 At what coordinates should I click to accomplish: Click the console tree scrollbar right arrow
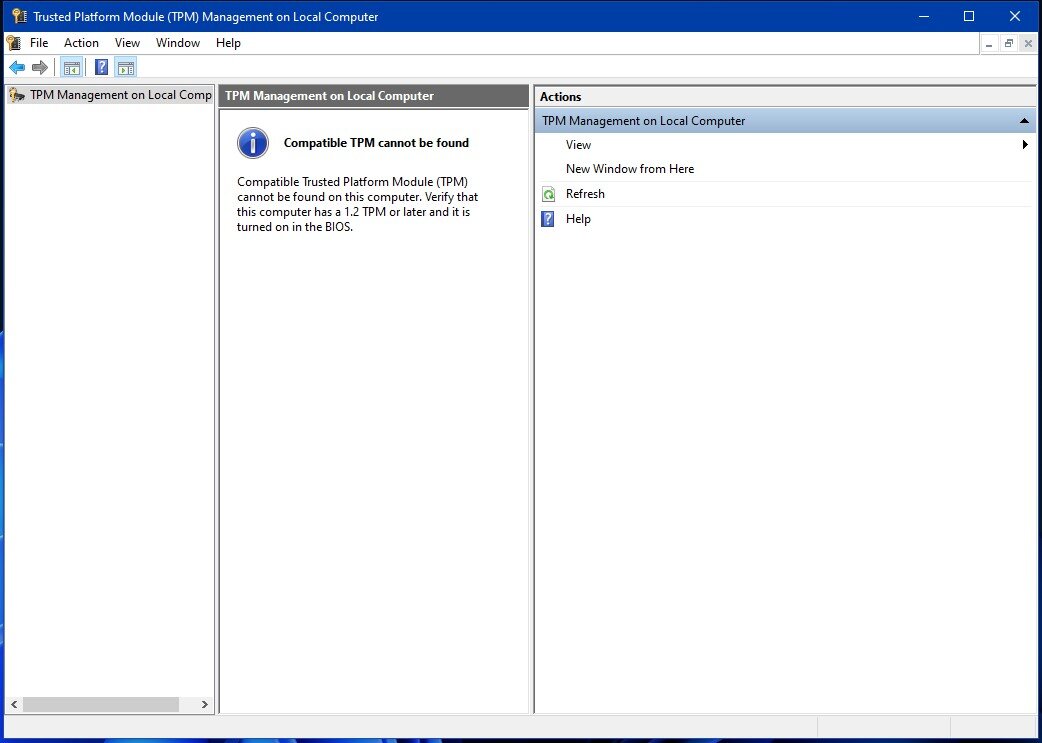pyautogui.click(x=205, y=705)
